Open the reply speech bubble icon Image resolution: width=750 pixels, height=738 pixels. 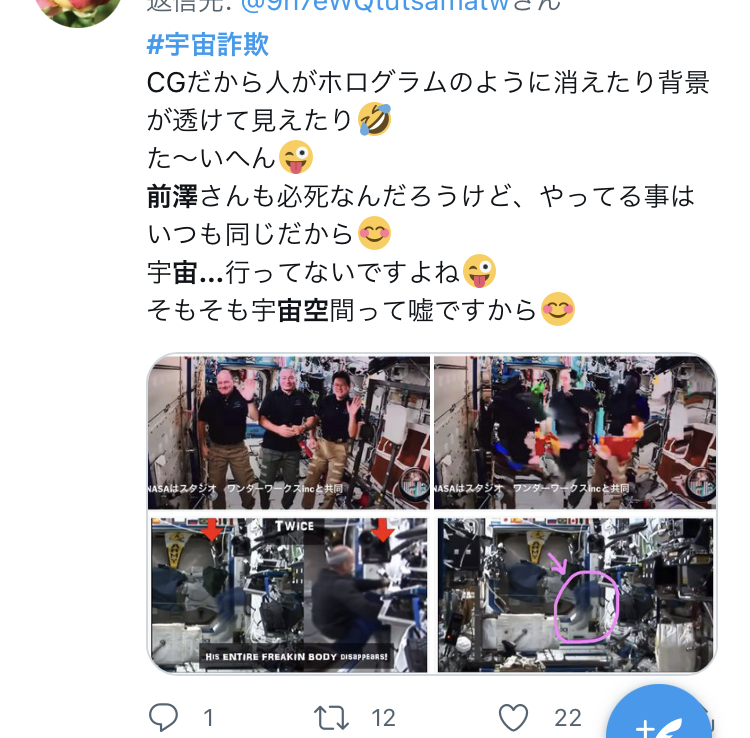click(163, 717)
